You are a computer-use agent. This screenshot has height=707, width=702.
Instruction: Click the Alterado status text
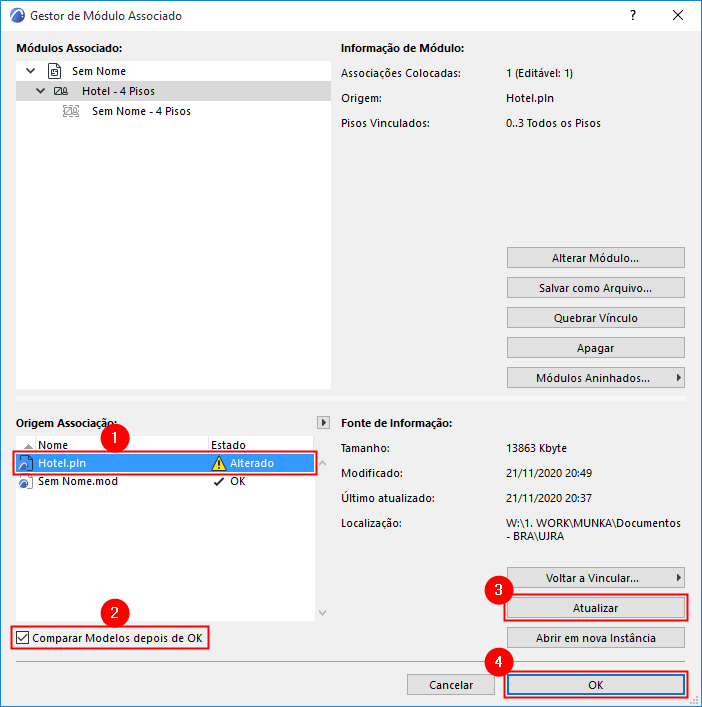click(252, 463)
